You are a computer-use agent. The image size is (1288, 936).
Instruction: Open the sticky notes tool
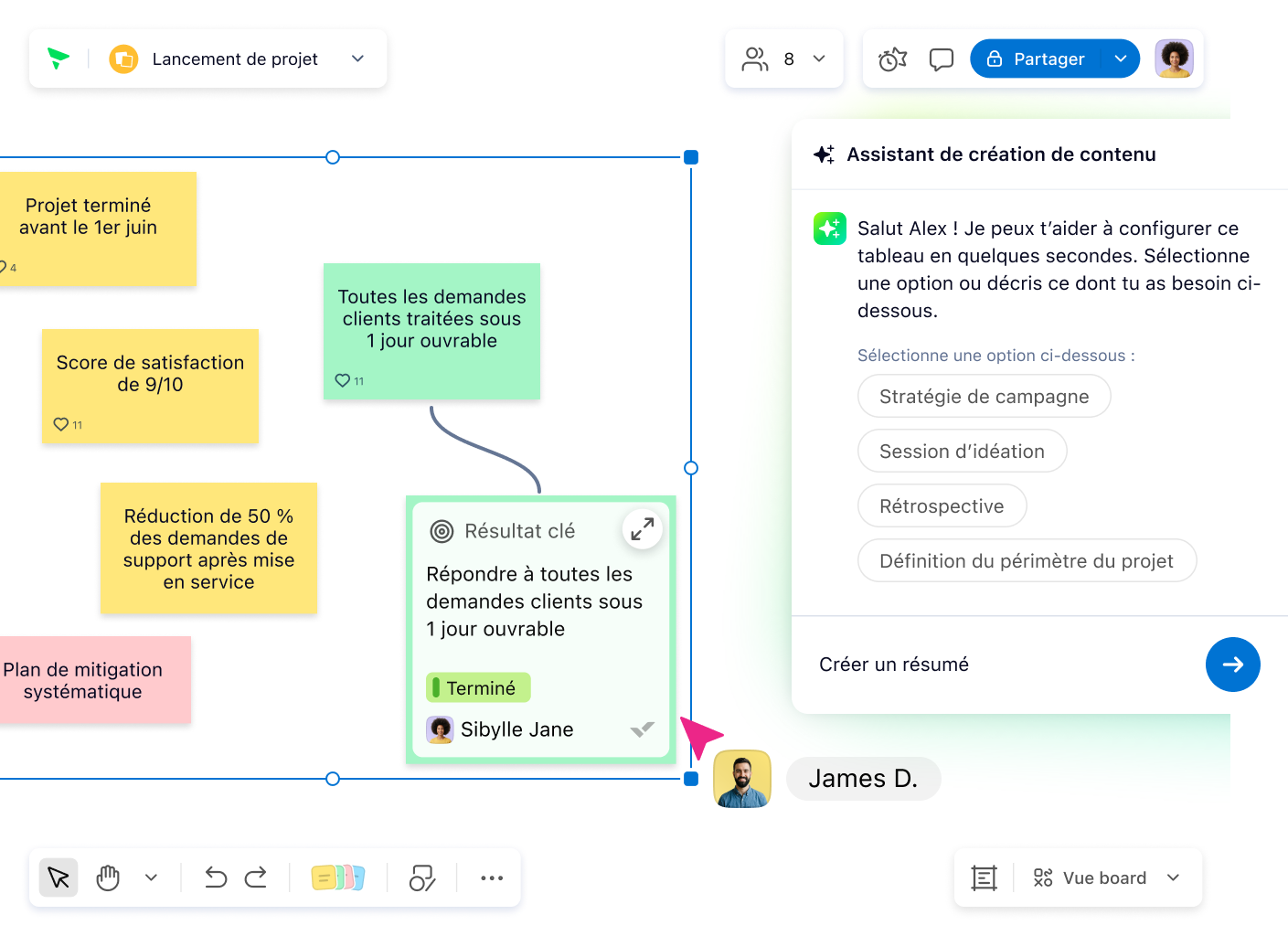tap(338, 878)
